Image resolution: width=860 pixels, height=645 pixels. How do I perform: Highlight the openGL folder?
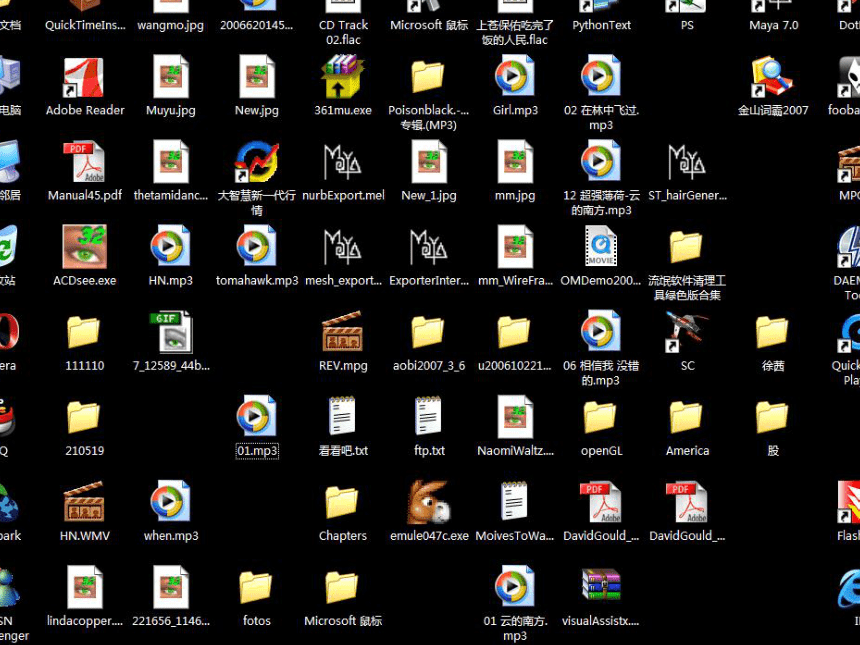point(601,417)
